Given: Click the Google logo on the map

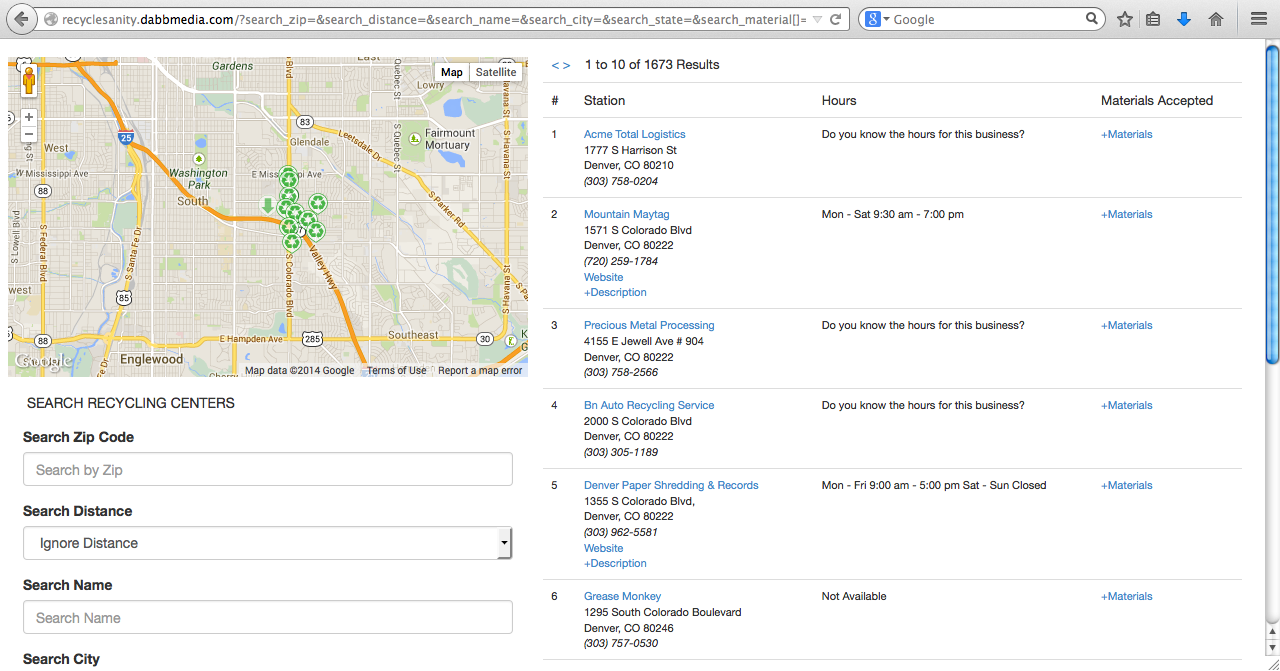Looking at the screenshot, I should pos(42,362).
